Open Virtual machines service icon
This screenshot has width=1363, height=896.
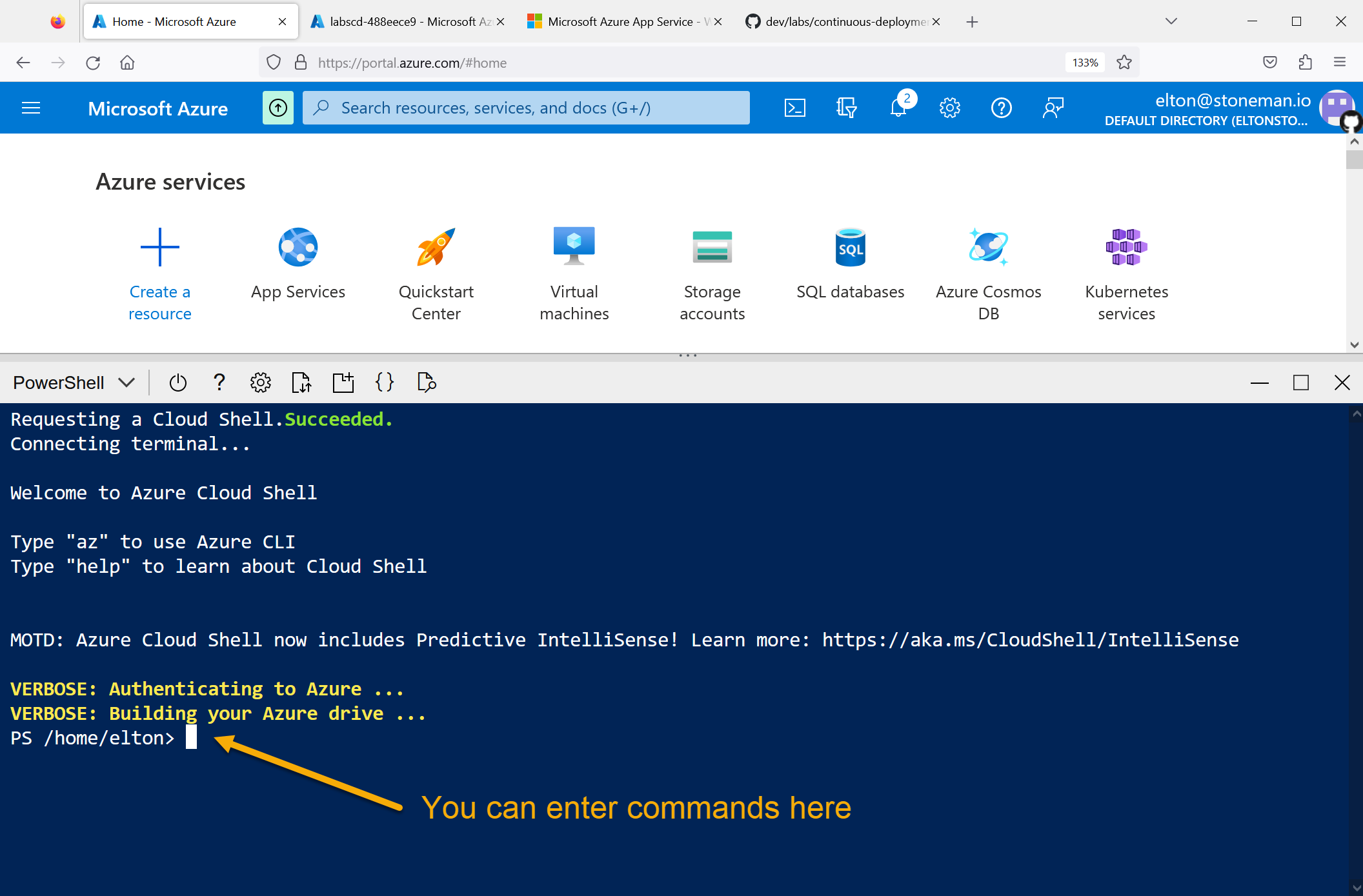pos(574,247)
